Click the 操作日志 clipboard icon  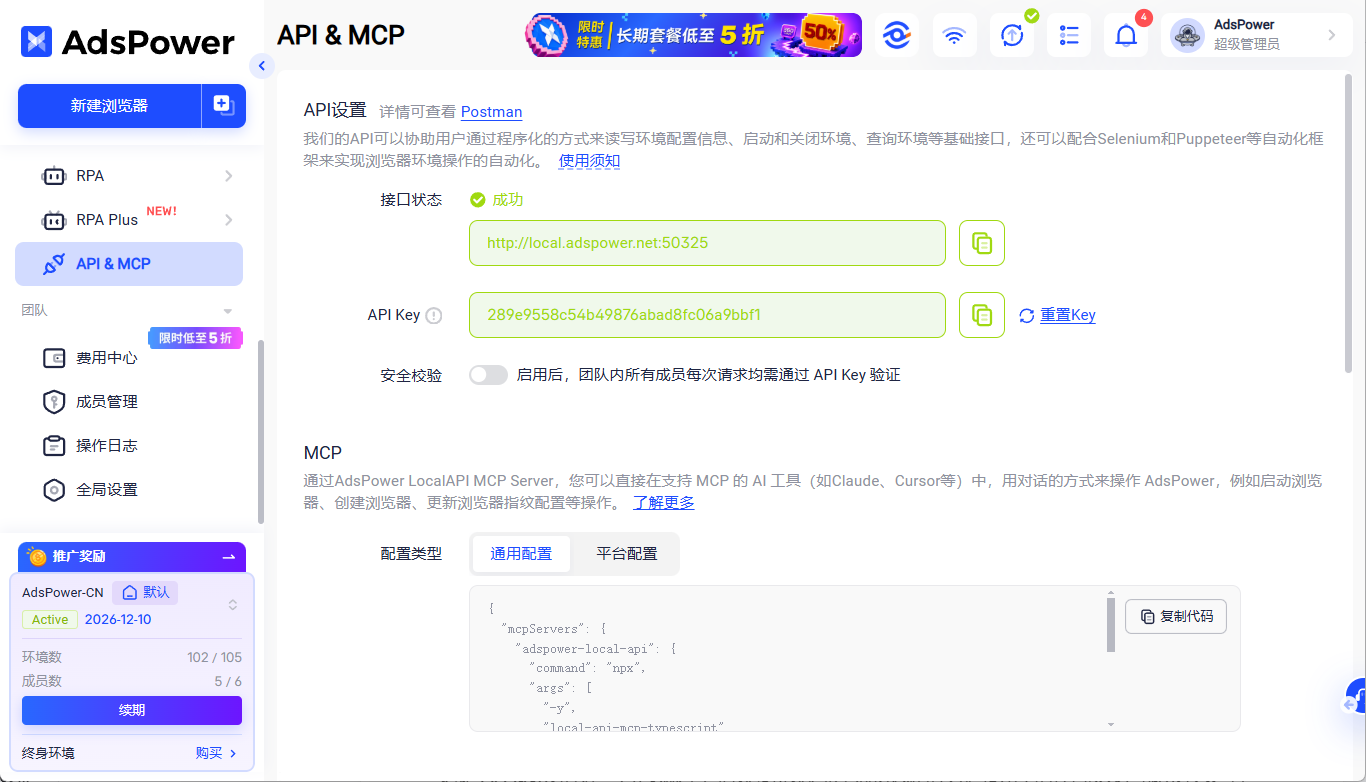tap(54, 446)
